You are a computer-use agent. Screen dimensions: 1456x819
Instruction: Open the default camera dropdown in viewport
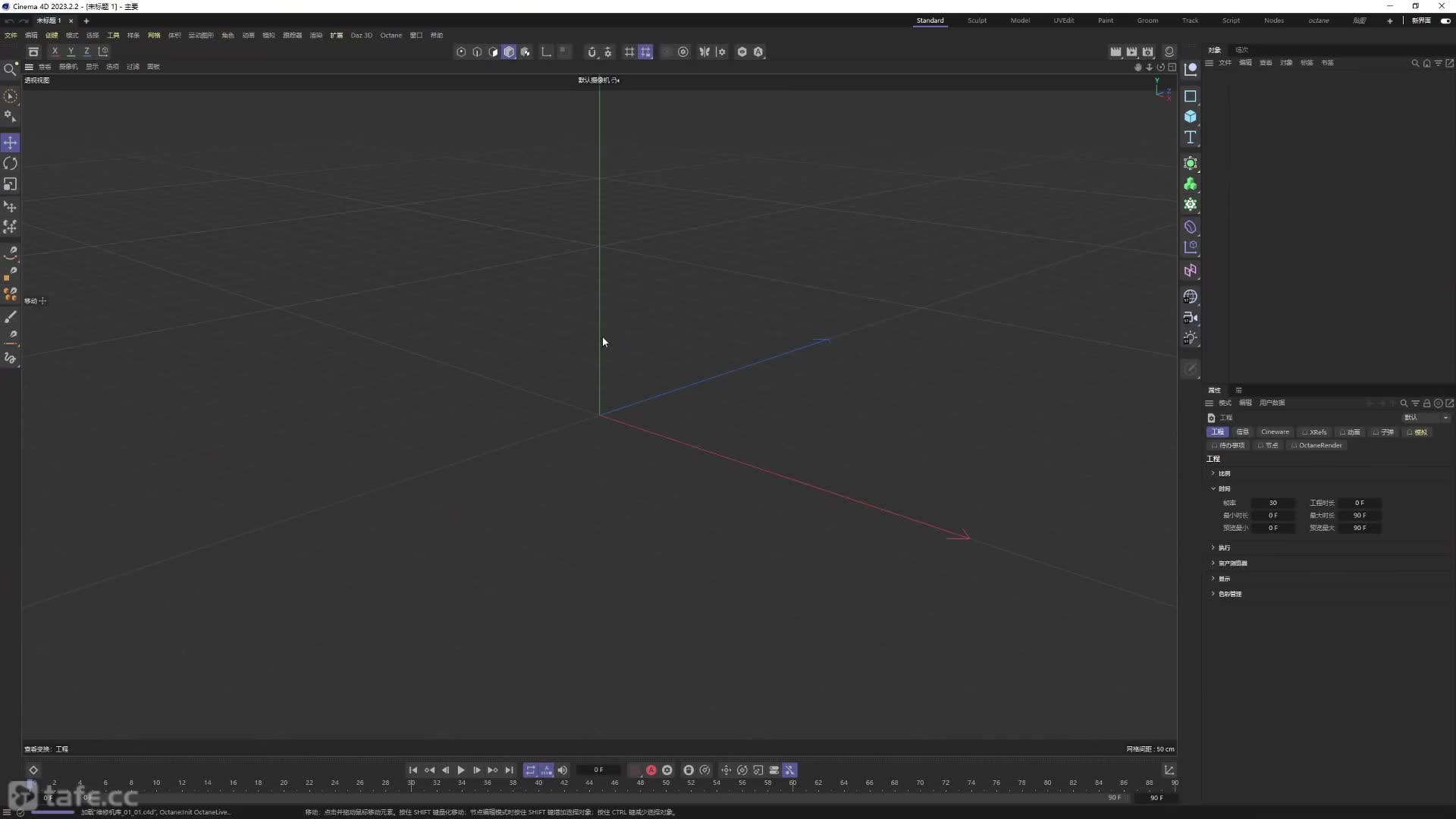(x=598, y=80)
